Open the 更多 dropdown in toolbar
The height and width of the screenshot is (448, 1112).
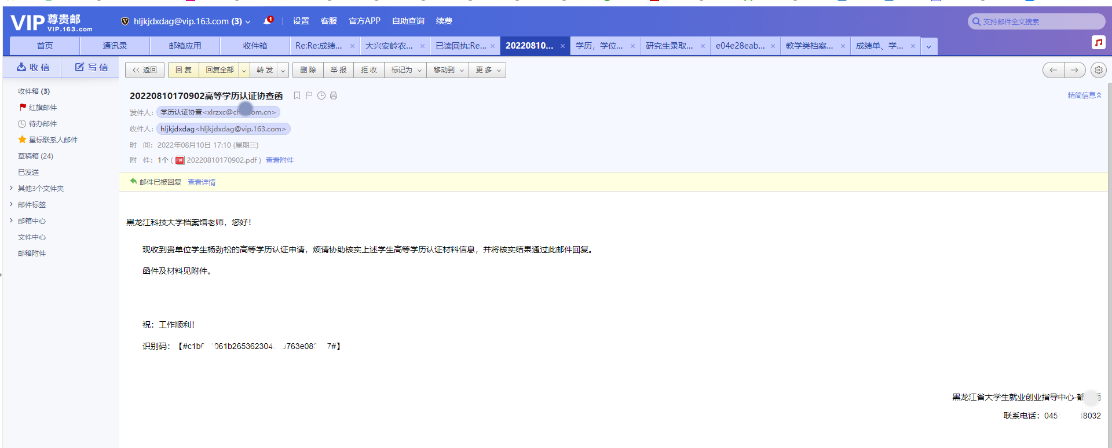[487, 70]
